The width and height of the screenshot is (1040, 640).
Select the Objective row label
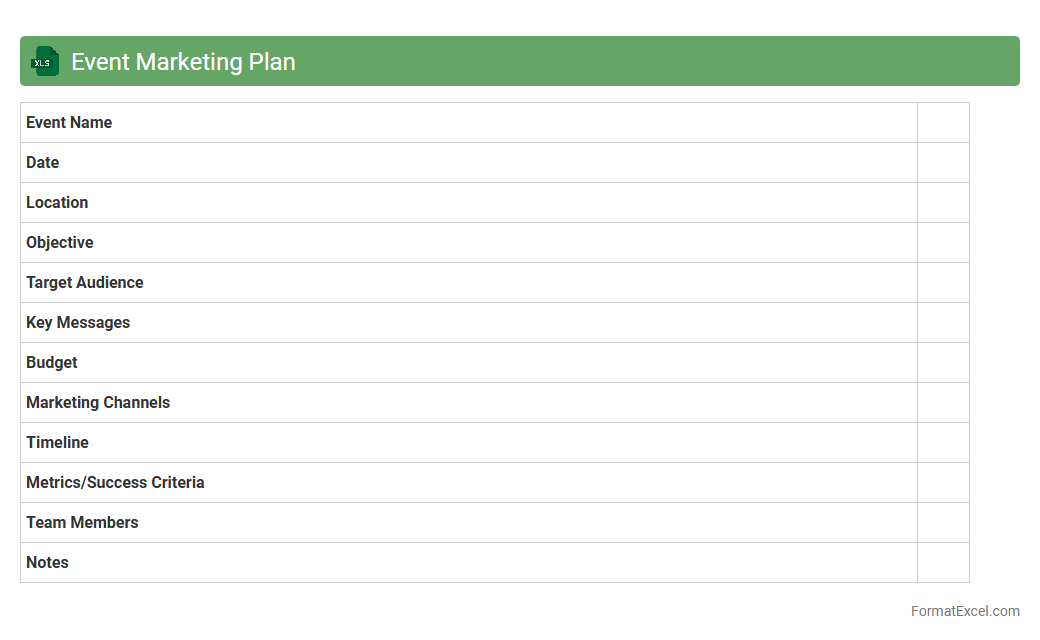pyautogui.click(x=60, y=243)
